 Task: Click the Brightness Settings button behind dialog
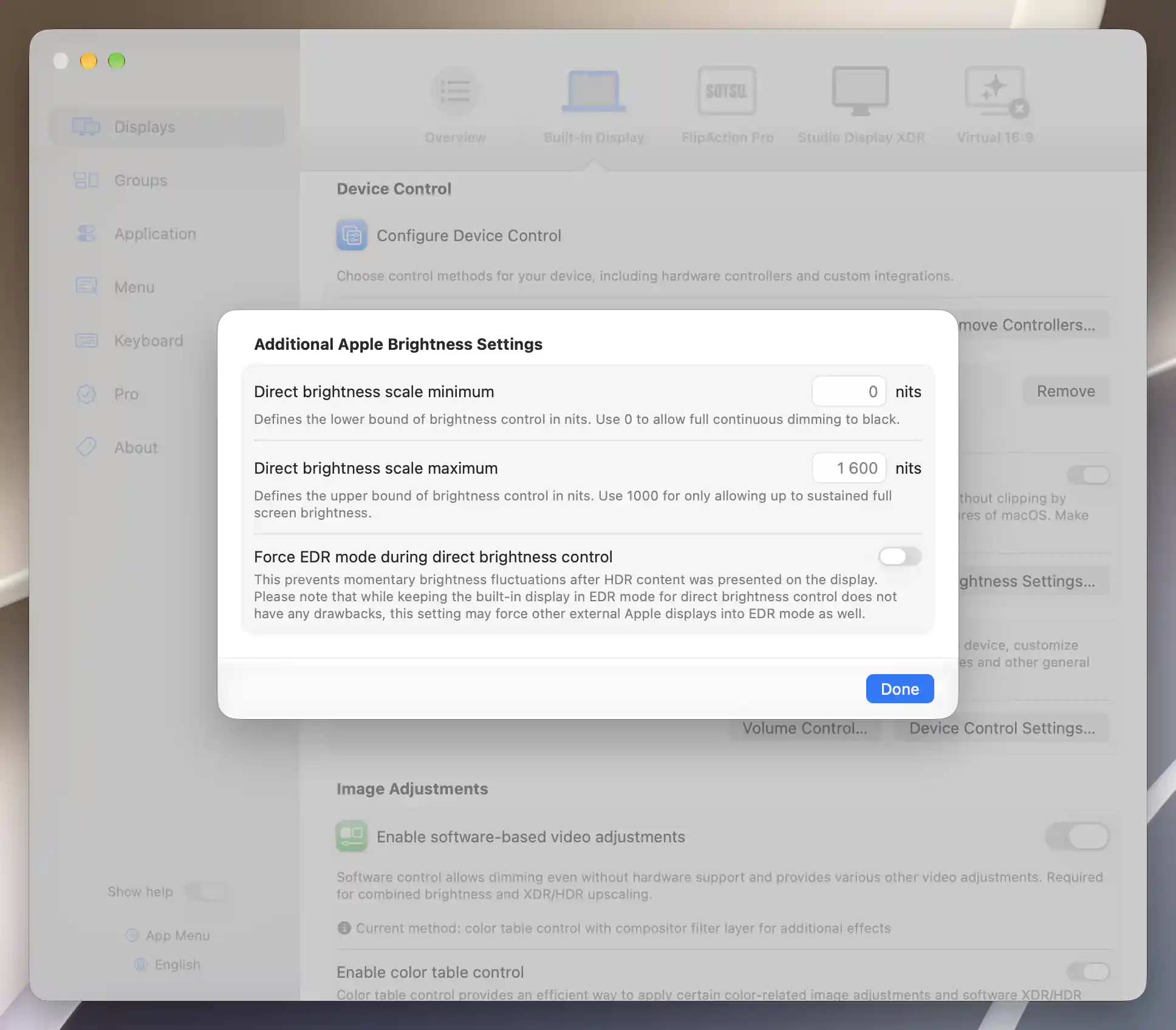(1033, 581)
